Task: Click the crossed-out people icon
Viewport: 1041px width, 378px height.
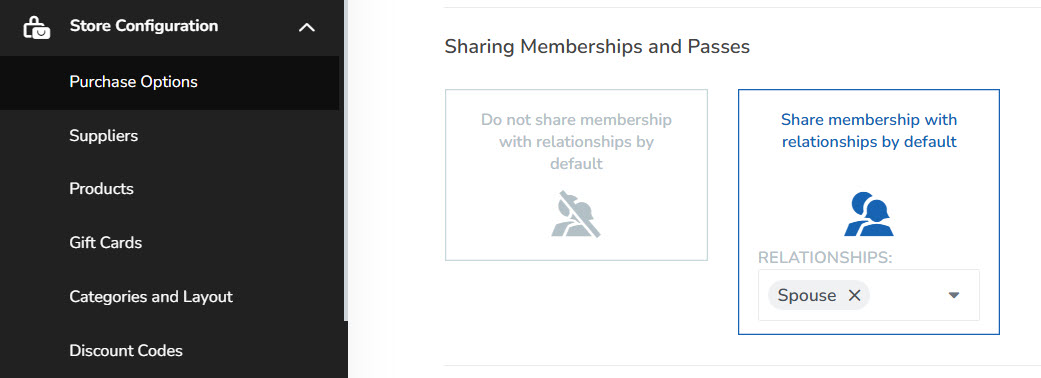Action: click(576, 214)
